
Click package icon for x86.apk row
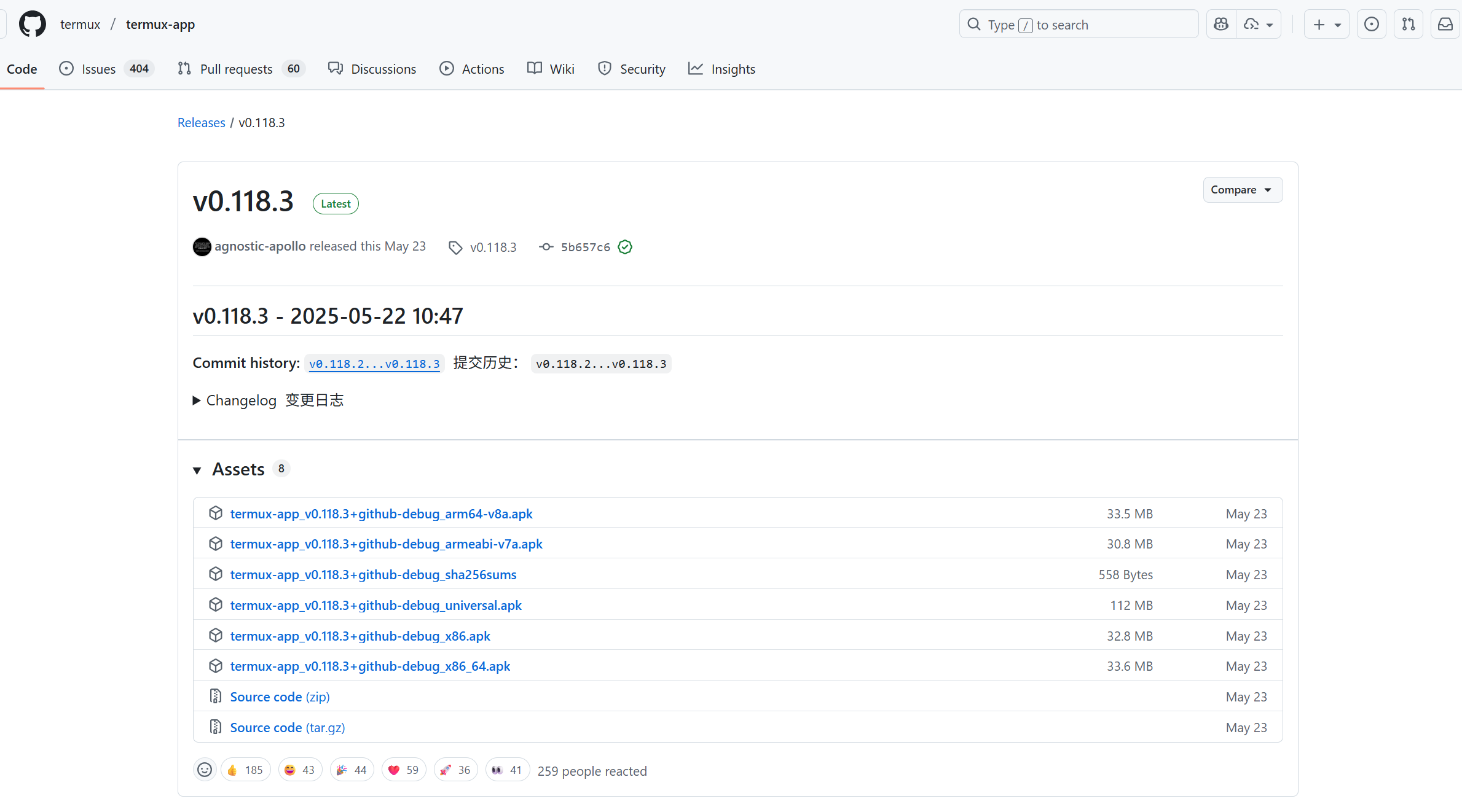[215, 635]
